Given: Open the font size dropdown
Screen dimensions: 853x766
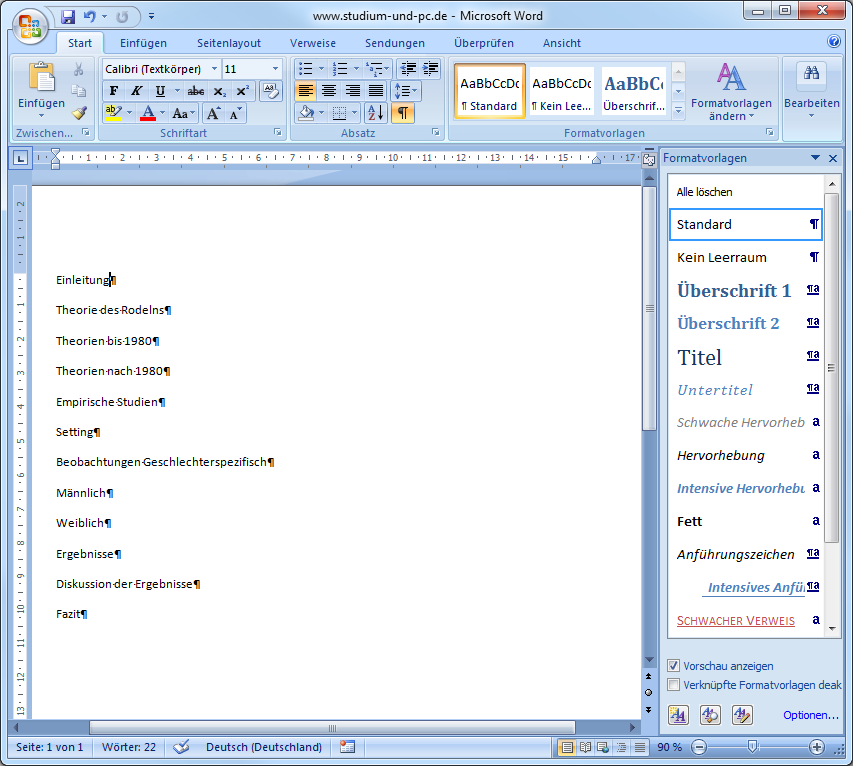Looking at the screenshot, I should [275, 69].
